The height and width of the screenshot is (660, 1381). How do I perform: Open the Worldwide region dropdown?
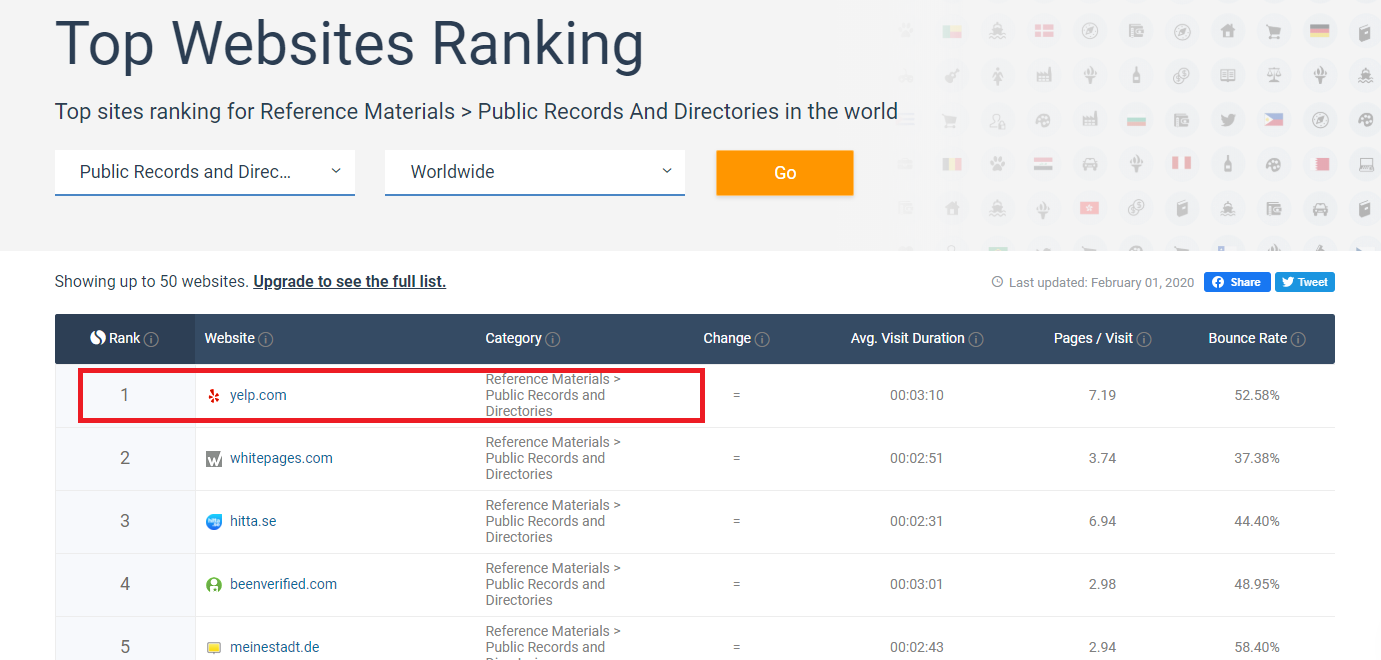click(x=534, y=172)
